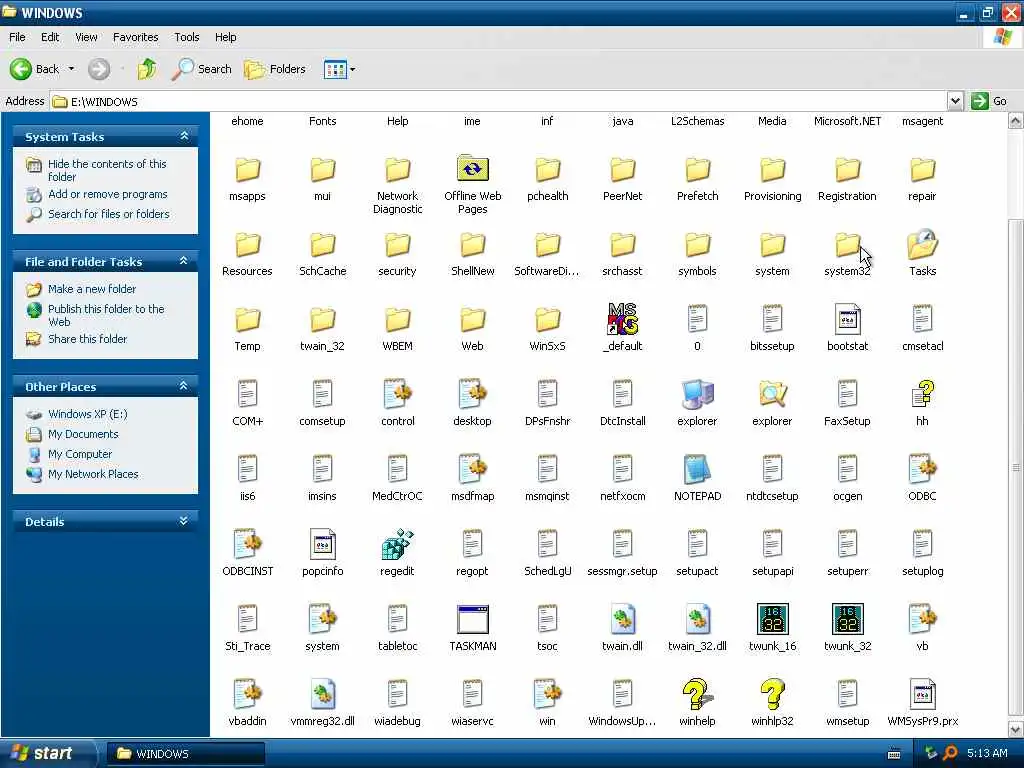This screenshot has width=1024, height=768.
Task: Select the NOTEPAD application icon
Action: 697,470
